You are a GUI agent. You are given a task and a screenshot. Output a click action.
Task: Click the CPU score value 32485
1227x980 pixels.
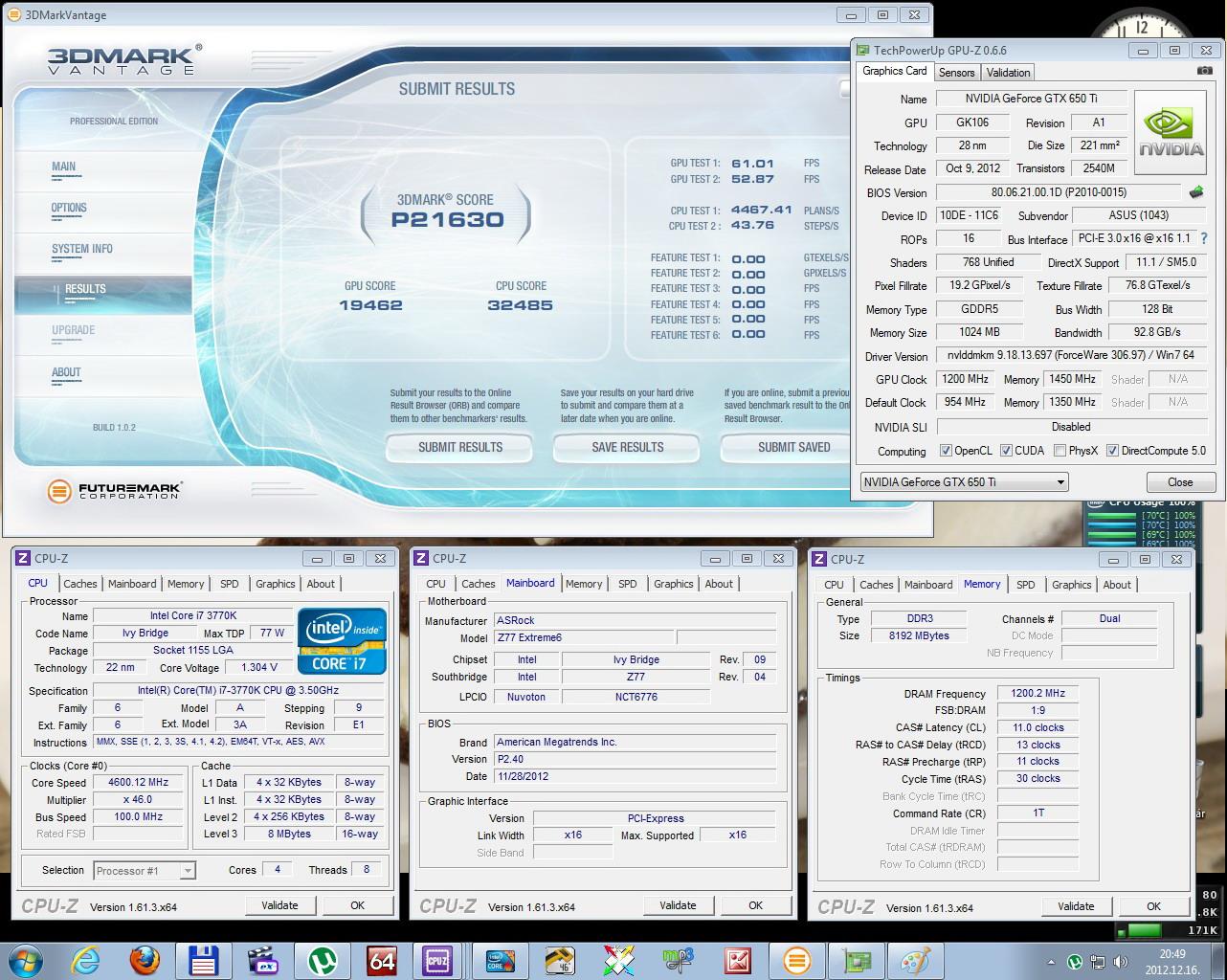click(520, 305)
